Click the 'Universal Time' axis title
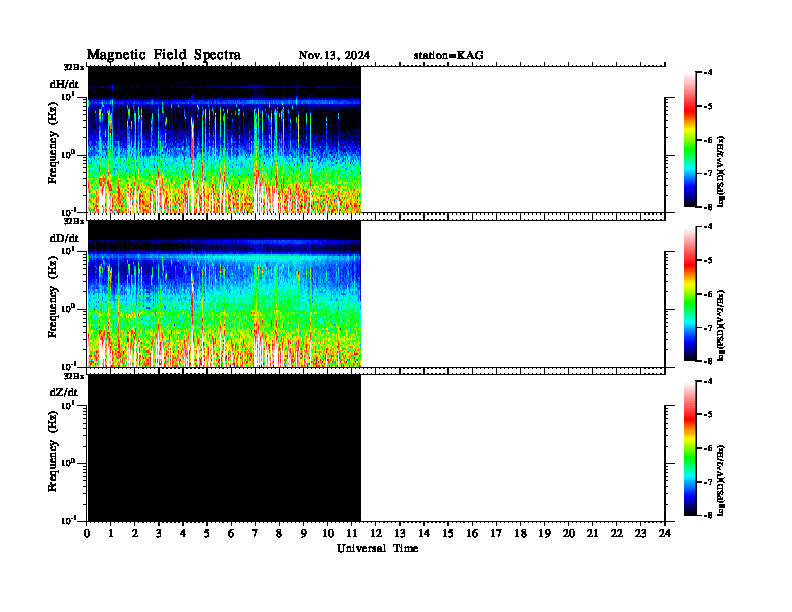 click(x=377, y=548)
